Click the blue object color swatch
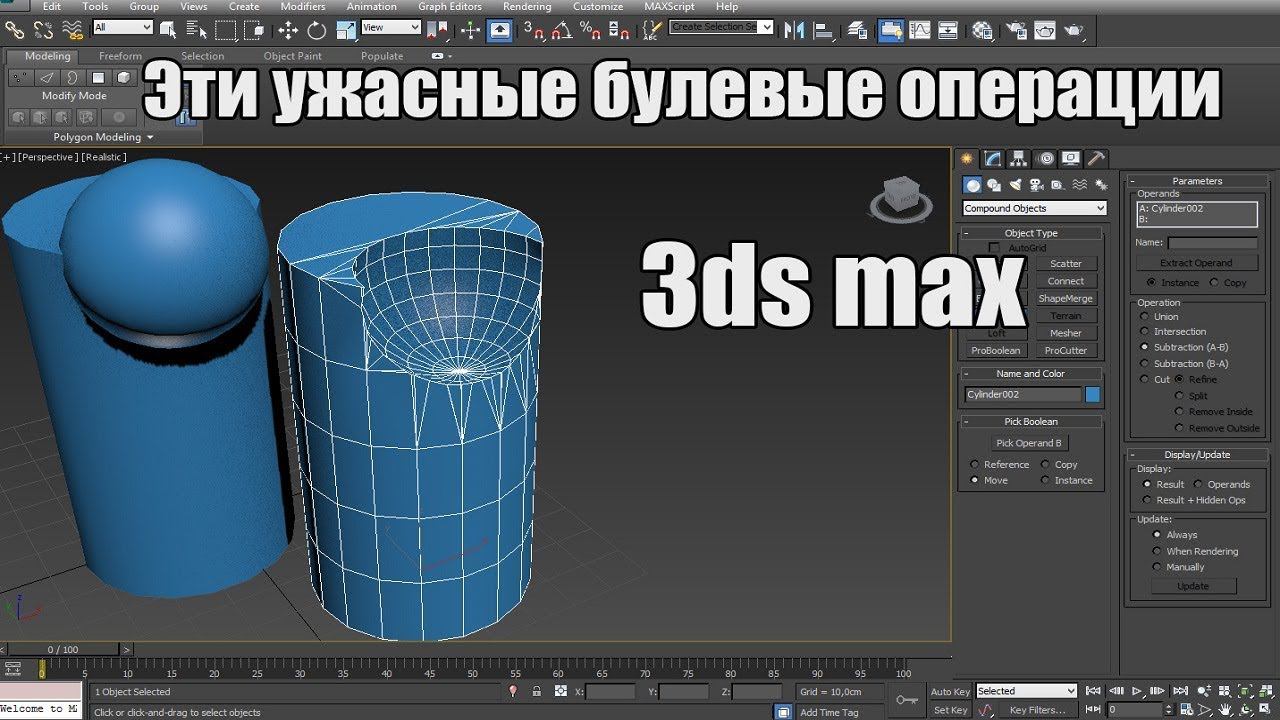The image size is (1280, 720). click(1093, 395)
